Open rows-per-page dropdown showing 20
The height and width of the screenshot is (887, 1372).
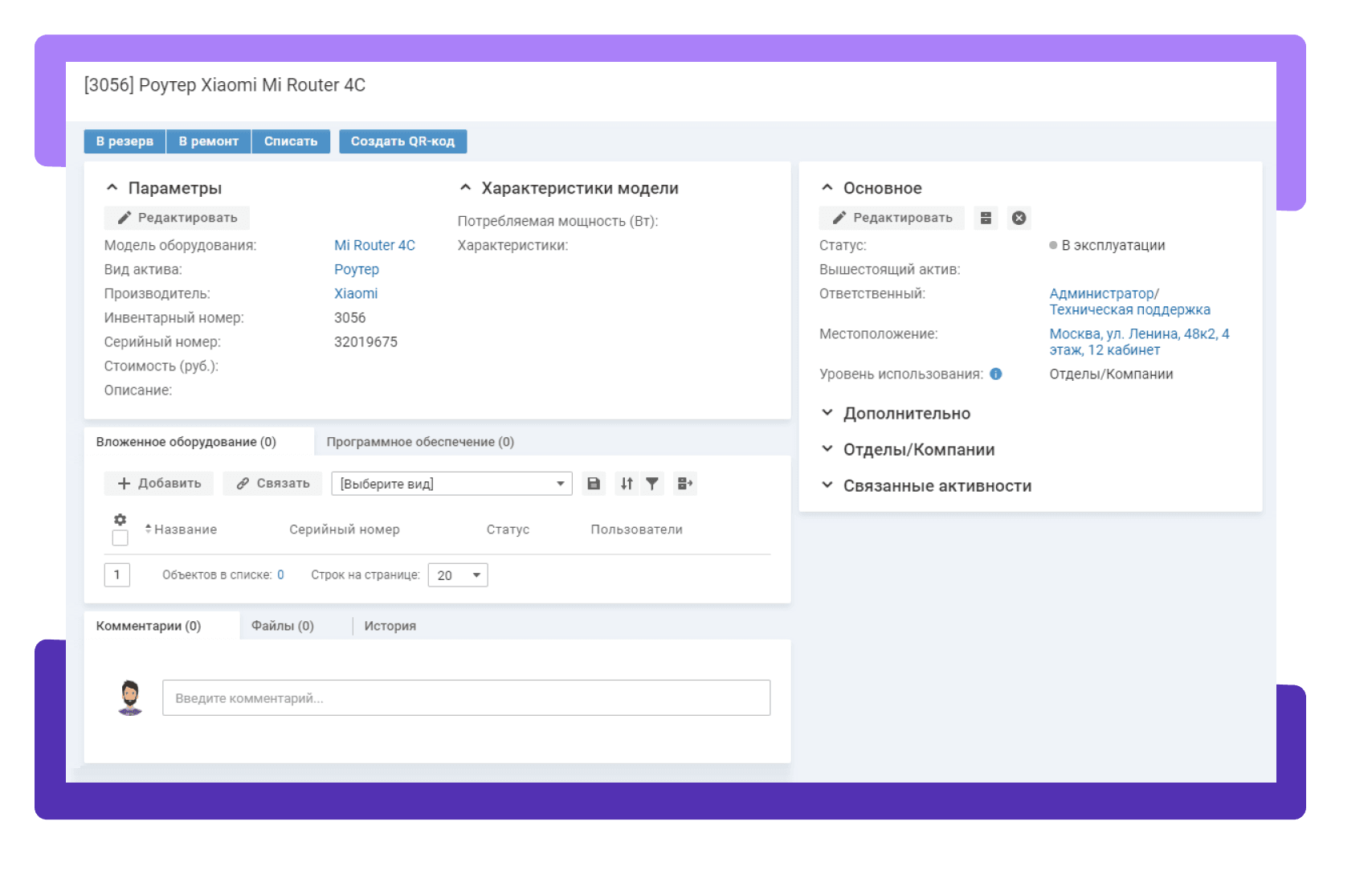458,575
